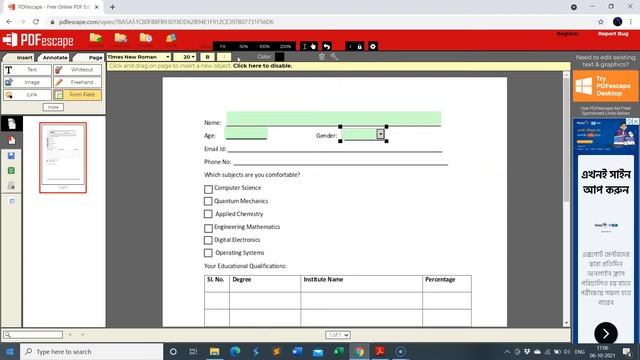
Task: Open Microsoft Word from taskbar
Action: coord(297,351)
